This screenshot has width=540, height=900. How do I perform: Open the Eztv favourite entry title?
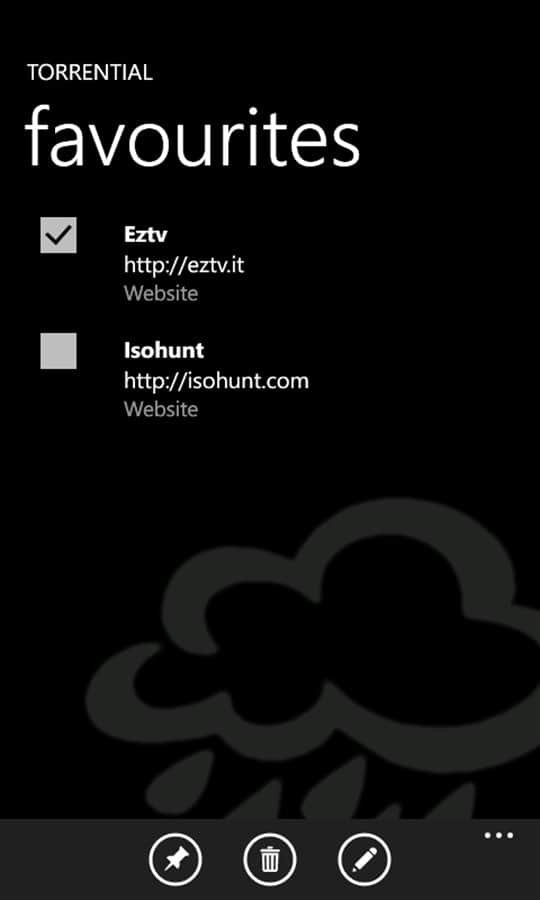(146, 234)
